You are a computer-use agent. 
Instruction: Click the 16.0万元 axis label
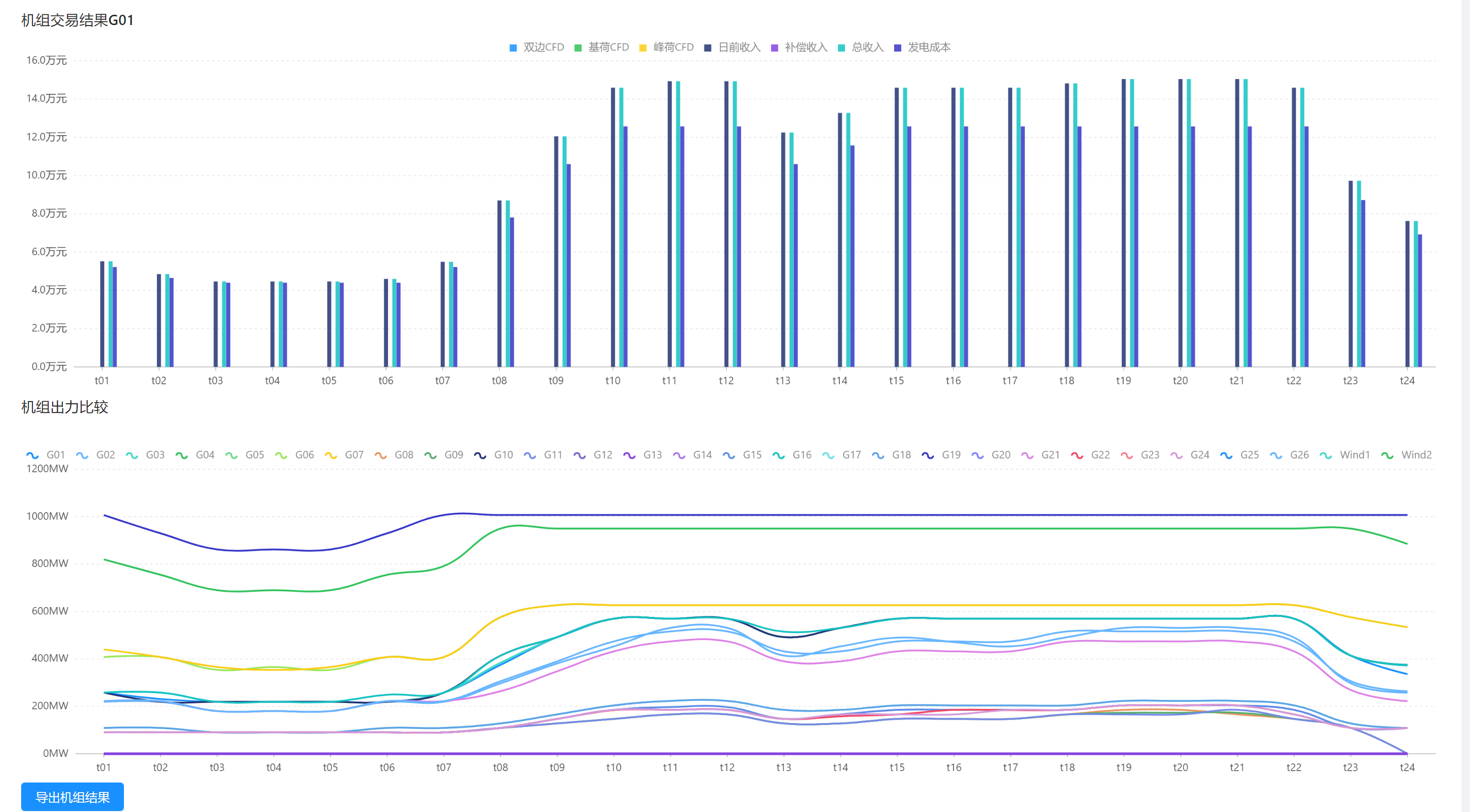pos(47,60)
